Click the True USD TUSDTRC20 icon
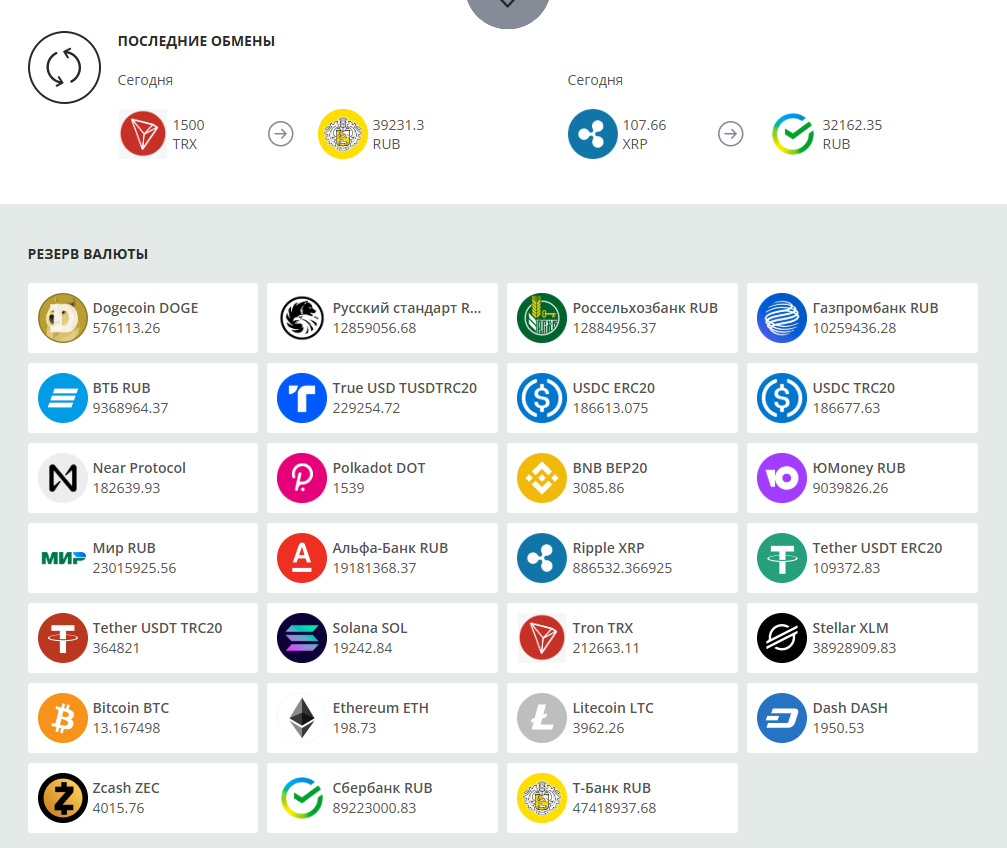Viewport: 1007px width, 848px height. [302, 398]
